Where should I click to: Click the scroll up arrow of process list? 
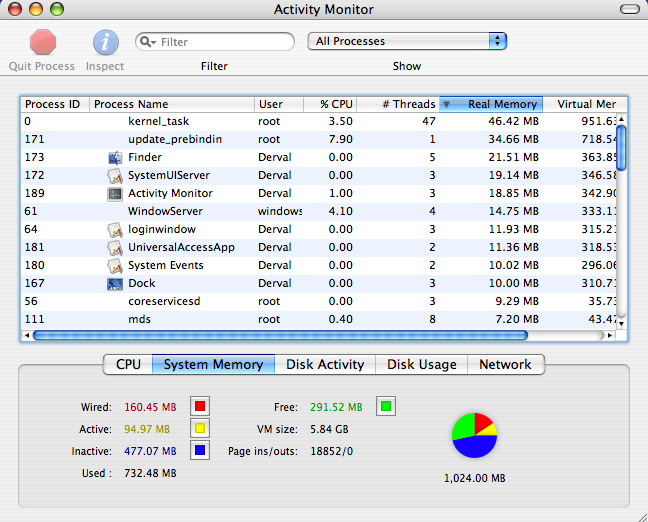(621, 119)
